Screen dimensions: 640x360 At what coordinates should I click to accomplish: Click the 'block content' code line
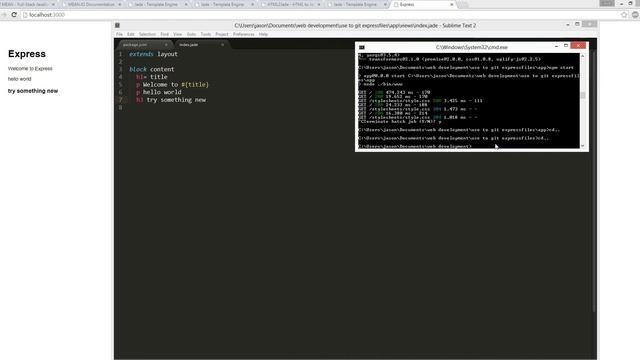[151, 69]
